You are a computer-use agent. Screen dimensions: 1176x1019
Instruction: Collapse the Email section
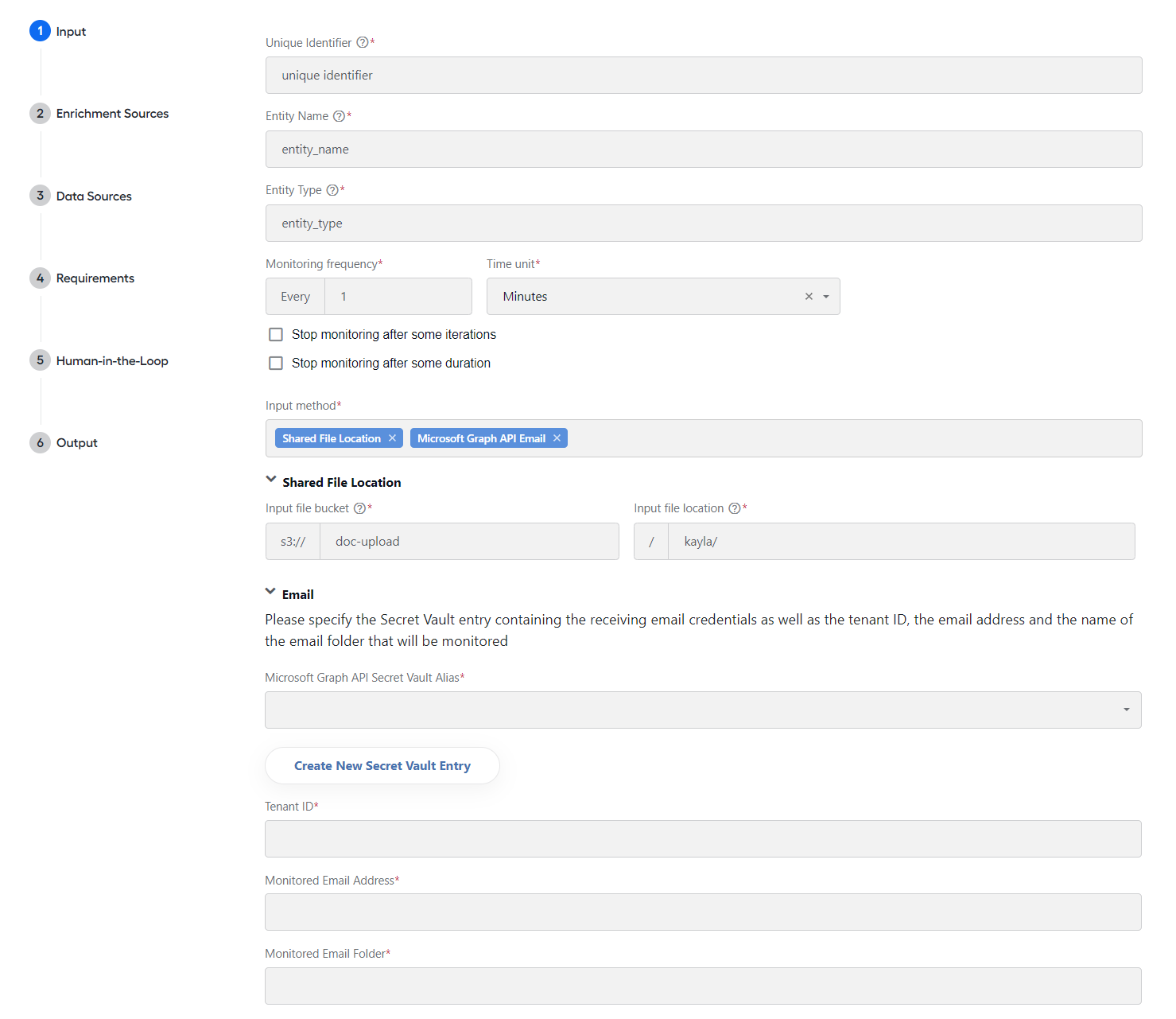click(x=270, y=592)
